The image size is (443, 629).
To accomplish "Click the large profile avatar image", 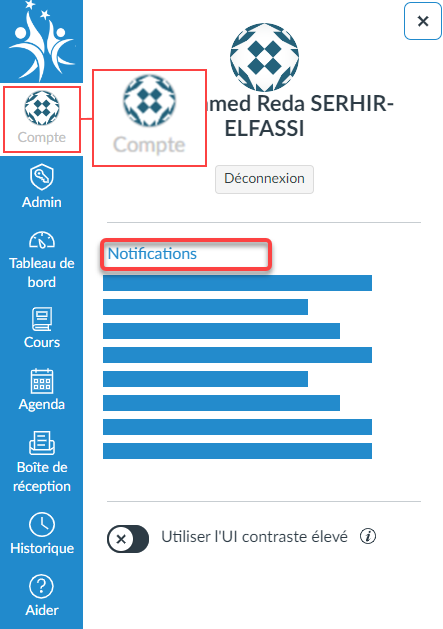I will point(264,57).
